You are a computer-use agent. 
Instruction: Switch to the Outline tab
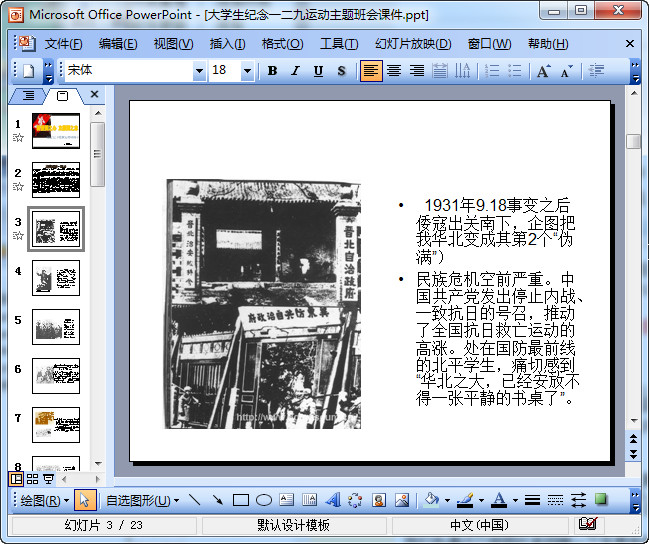click(27, 96)
